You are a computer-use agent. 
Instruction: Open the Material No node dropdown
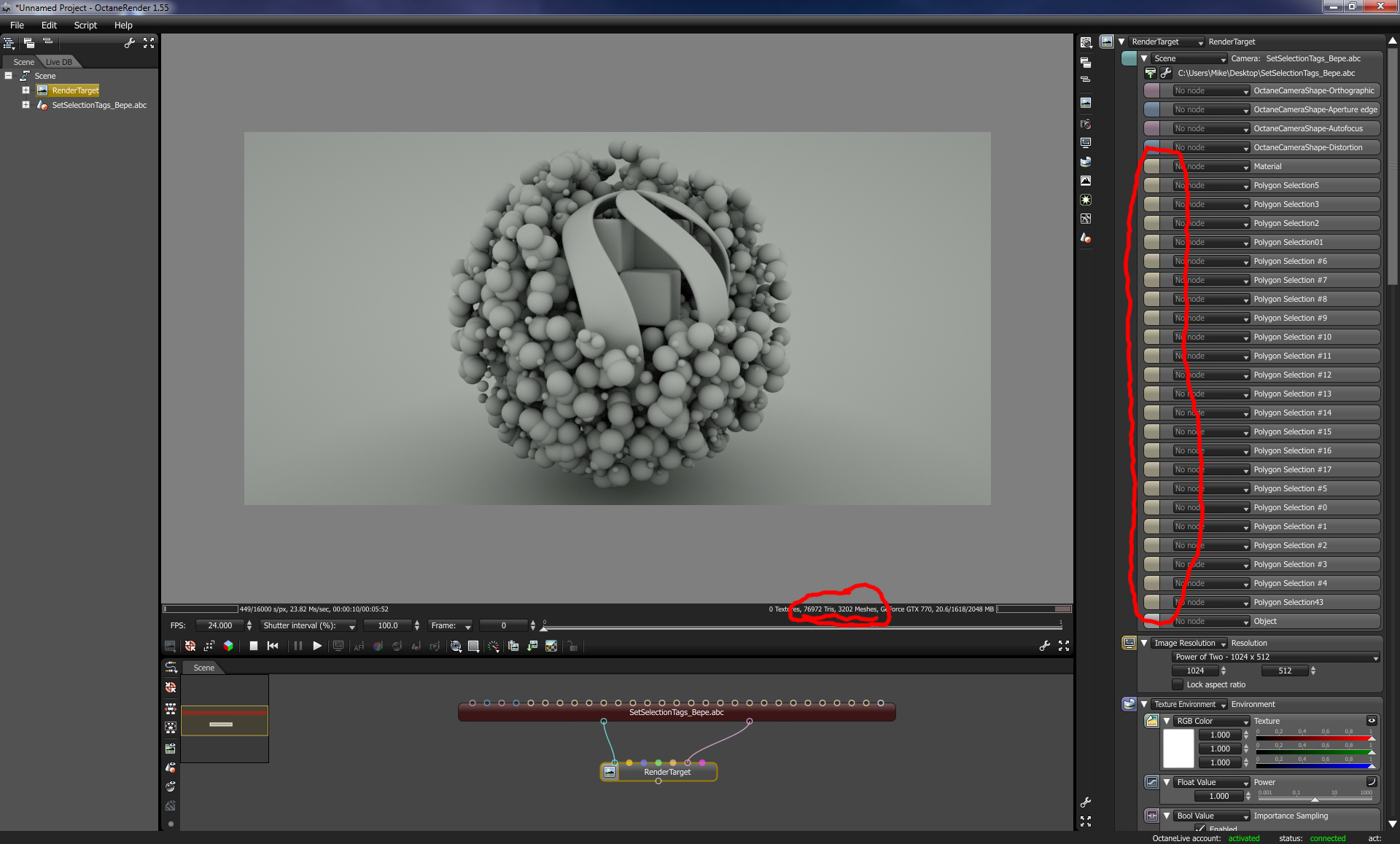click(x=1210, y=167)
